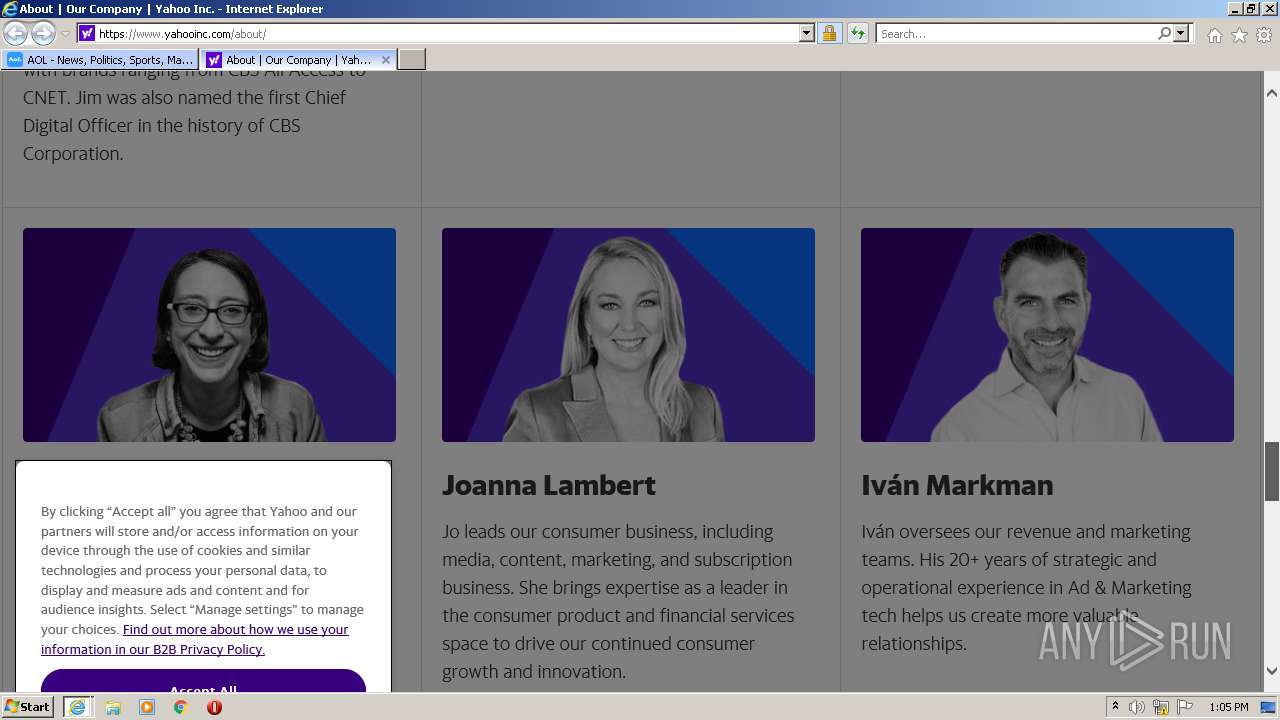The image size is (1280, 720).
Task: Open Internet Explorer from the taskbar
Action: (x=77, y=707)
